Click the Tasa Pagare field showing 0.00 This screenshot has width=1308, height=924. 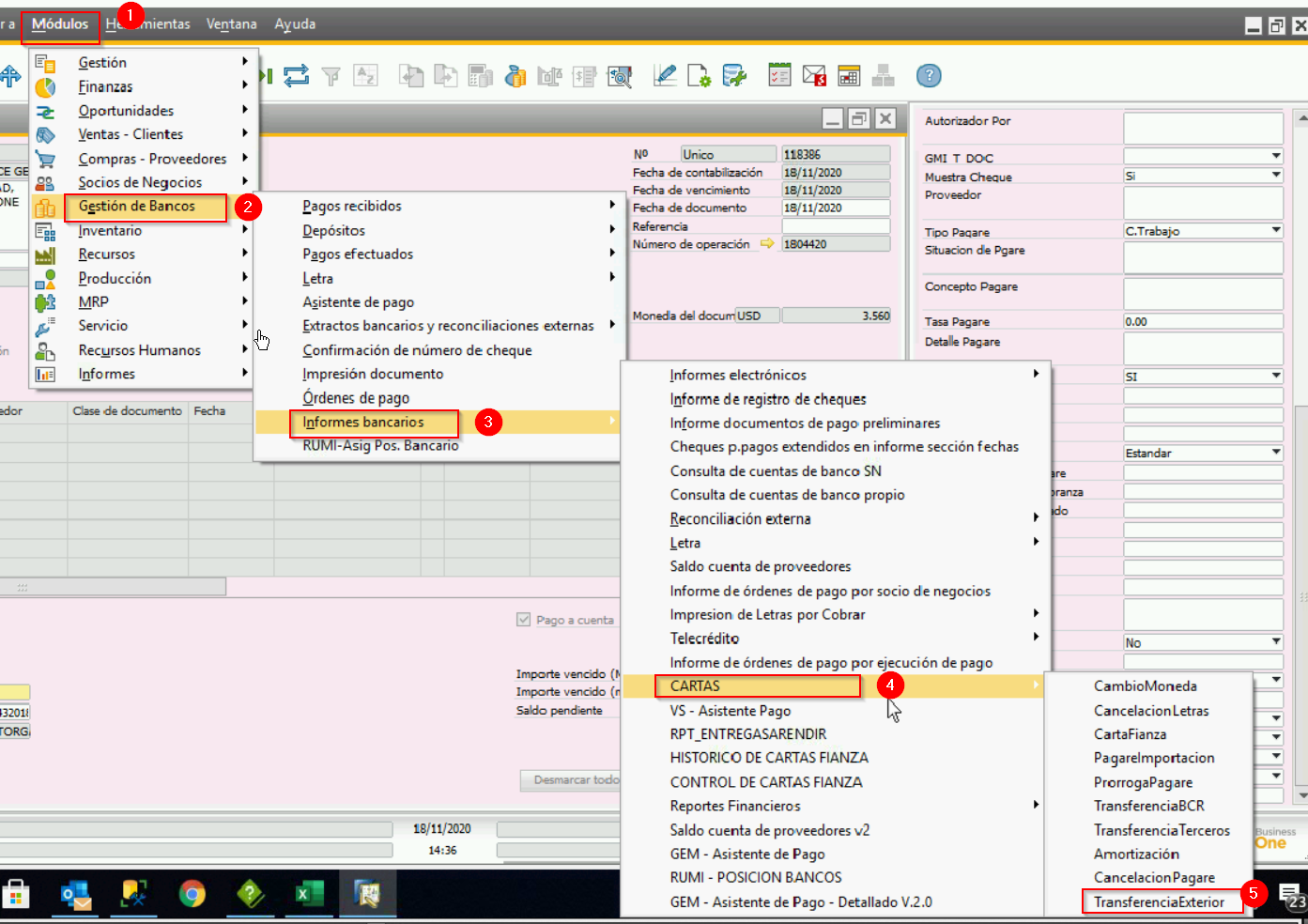(x=1204, y=321)
